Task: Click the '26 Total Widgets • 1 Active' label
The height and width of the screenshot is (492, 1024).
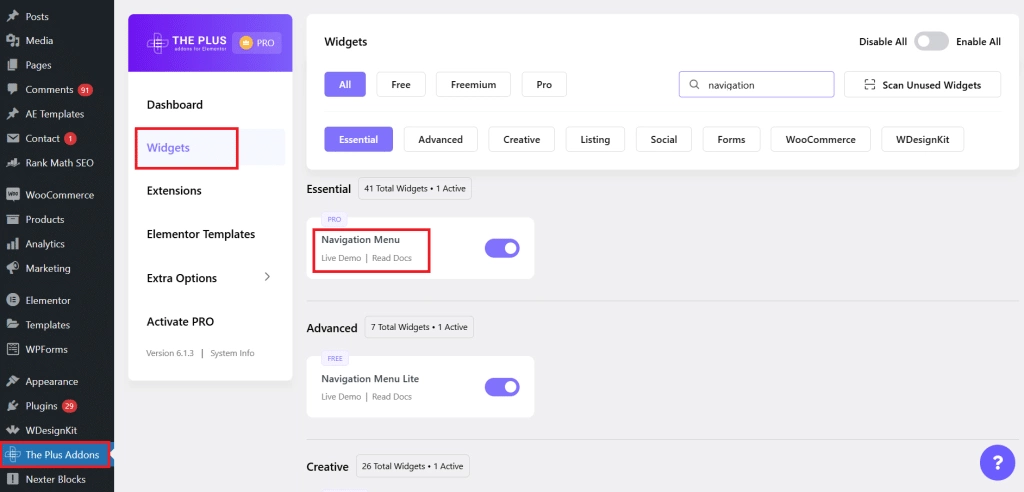Action: click(x=413, y=466)
